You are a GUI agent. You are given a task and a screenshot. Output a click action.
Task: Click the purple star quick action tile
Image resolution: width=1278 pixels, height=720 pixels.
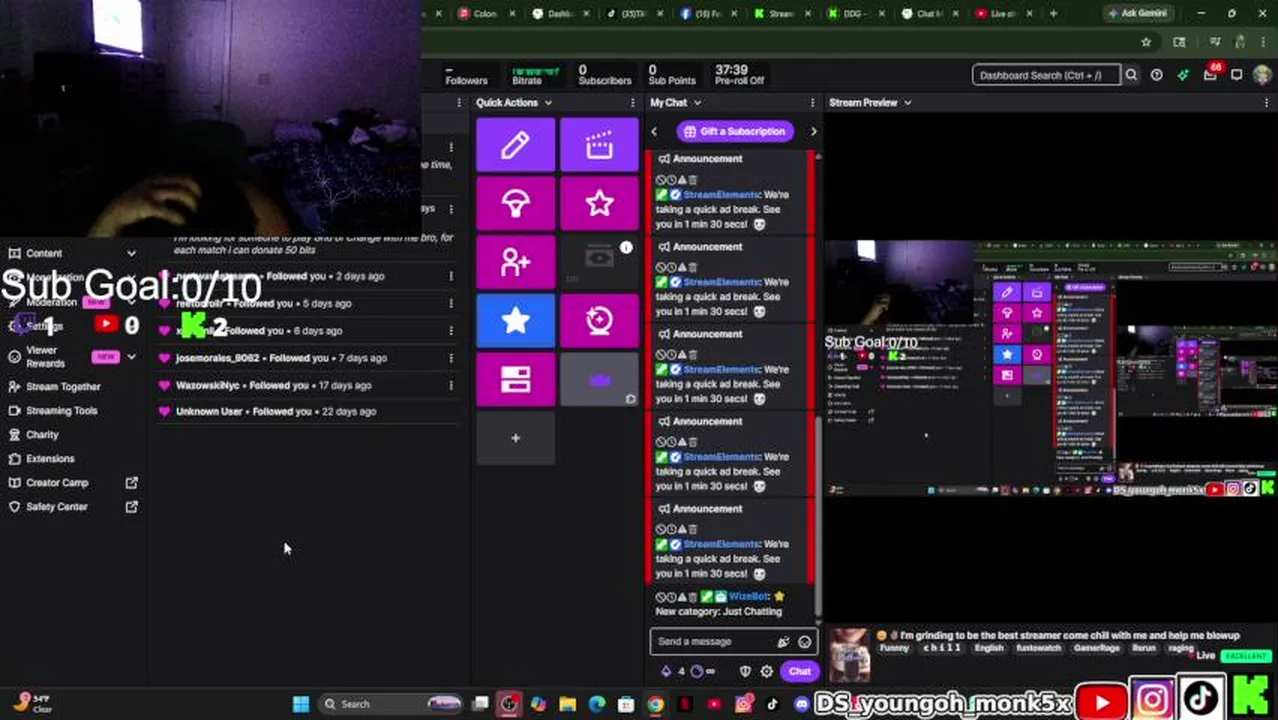coord(599,204)
